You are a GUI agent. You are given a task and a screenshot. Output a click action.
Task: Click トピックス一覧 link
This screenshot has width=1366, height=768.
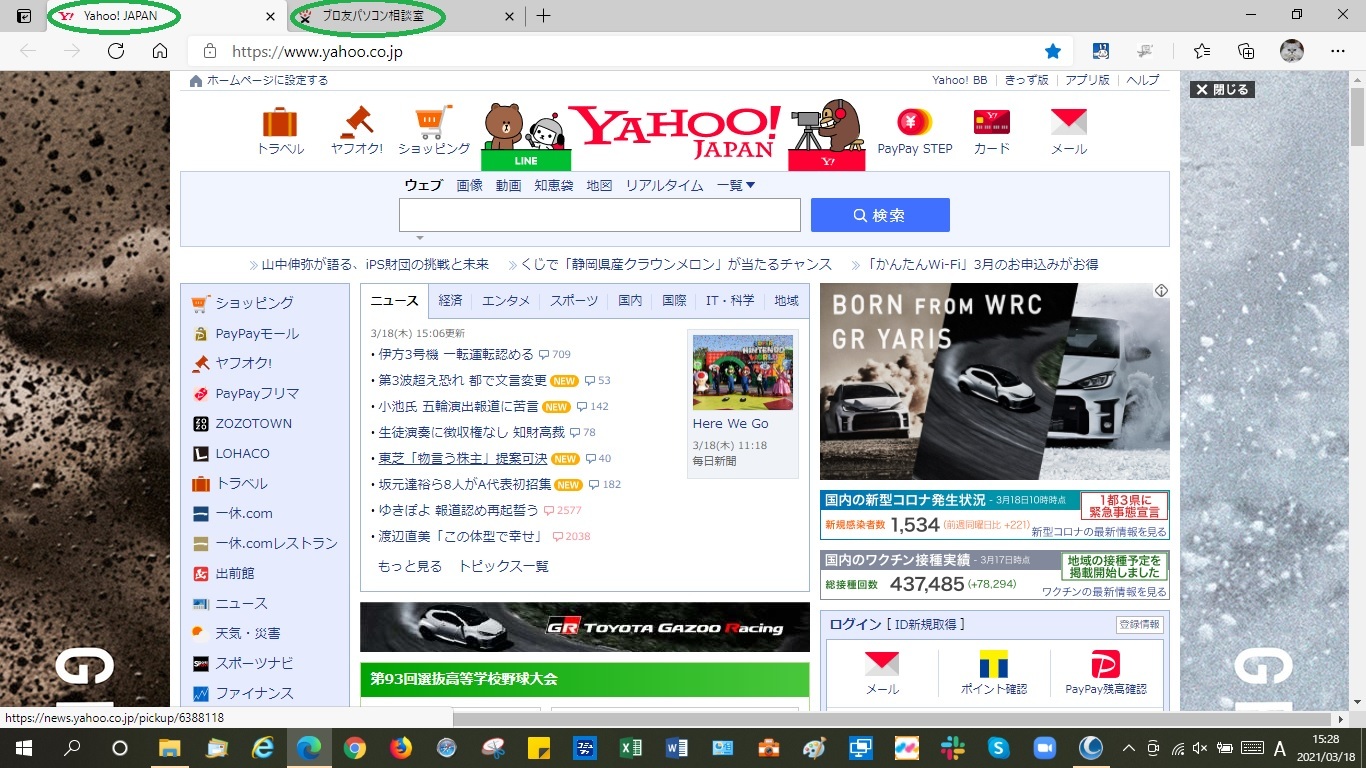[504, 566]
